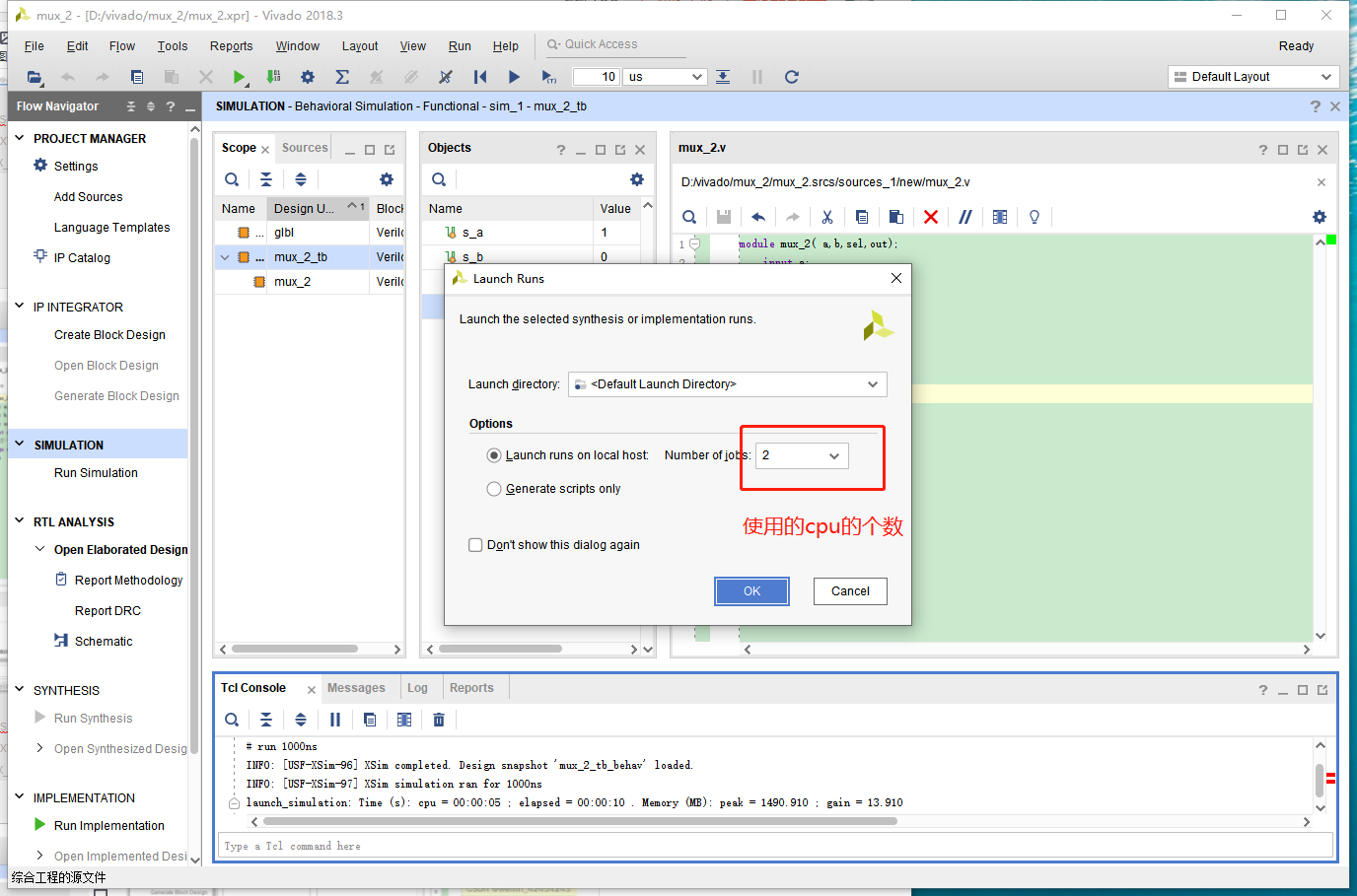Click the Search icon in Objects panel

click(x=439, y=179)
